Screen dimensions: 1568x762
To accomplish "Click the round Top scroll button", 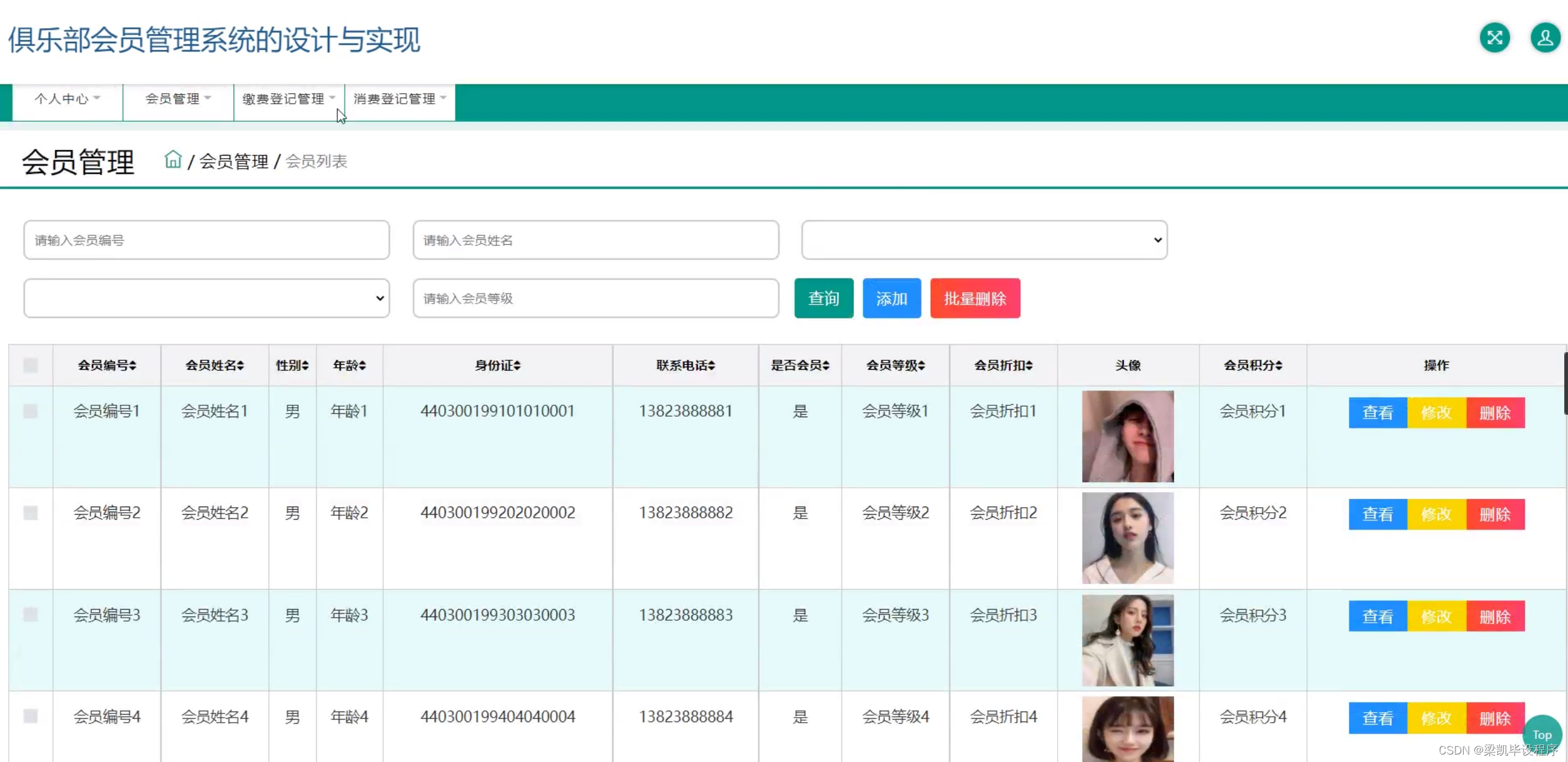I will pos(1541,735).
